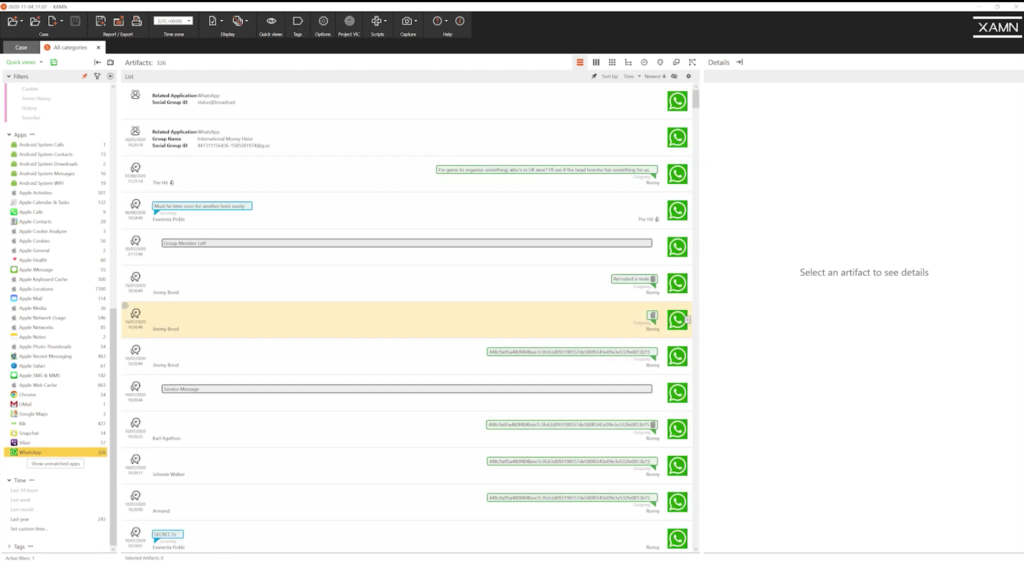Switch to geographic map view
This screenshot has height=561, width=1024.
(660, 63)
